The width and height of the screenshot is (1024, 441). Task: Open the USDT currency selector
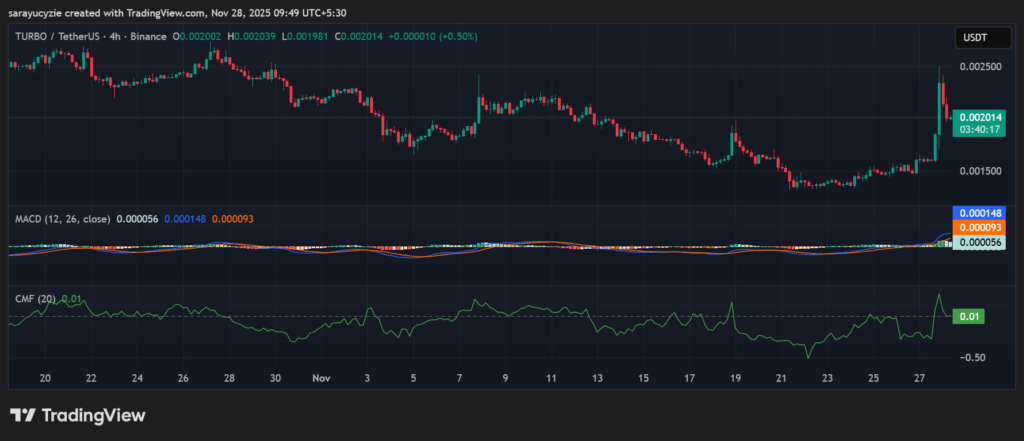pyautogui.click(x=976, y=37)
